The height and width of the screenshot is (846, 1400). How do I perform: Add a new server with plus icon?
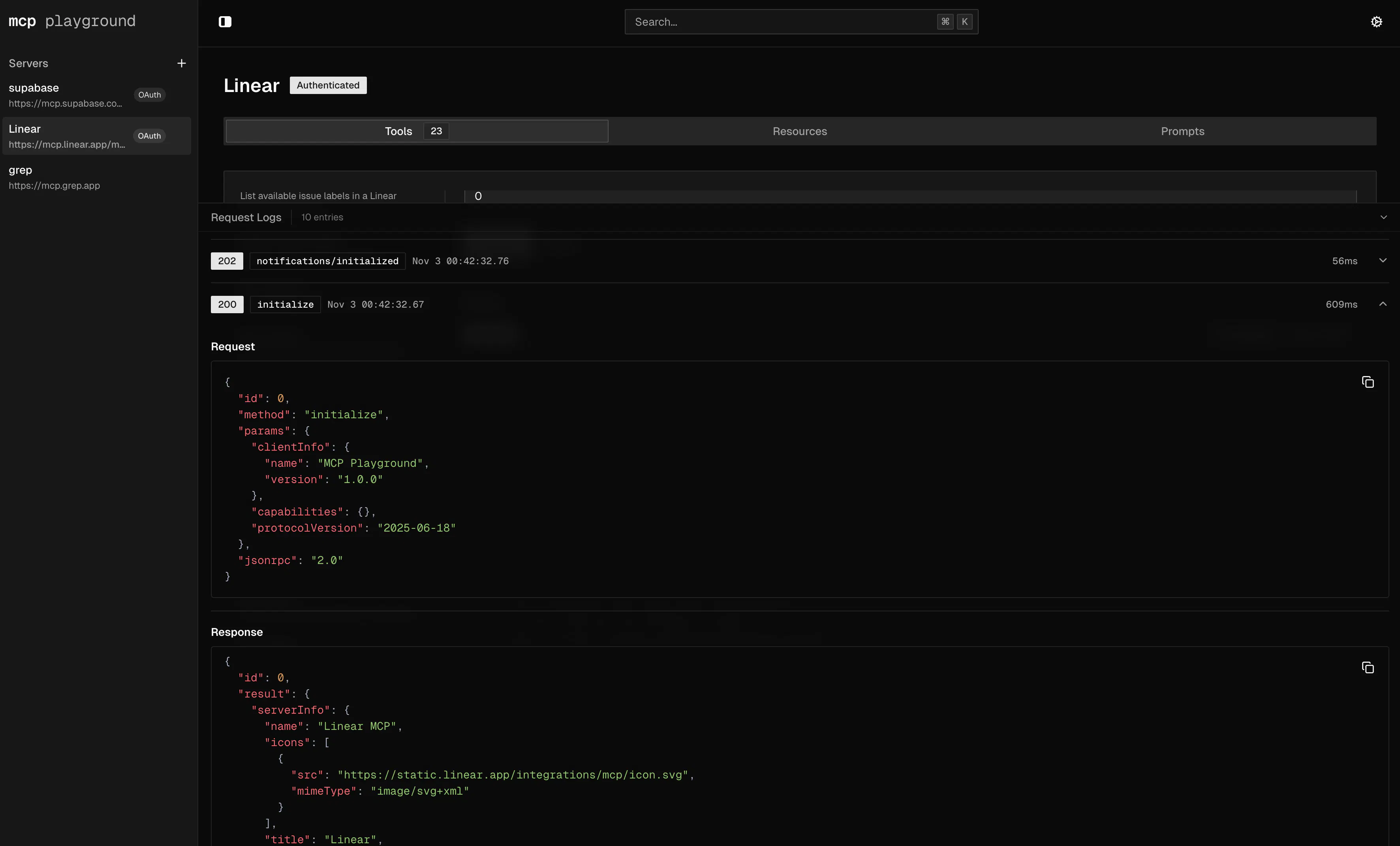tap(181, 63)
